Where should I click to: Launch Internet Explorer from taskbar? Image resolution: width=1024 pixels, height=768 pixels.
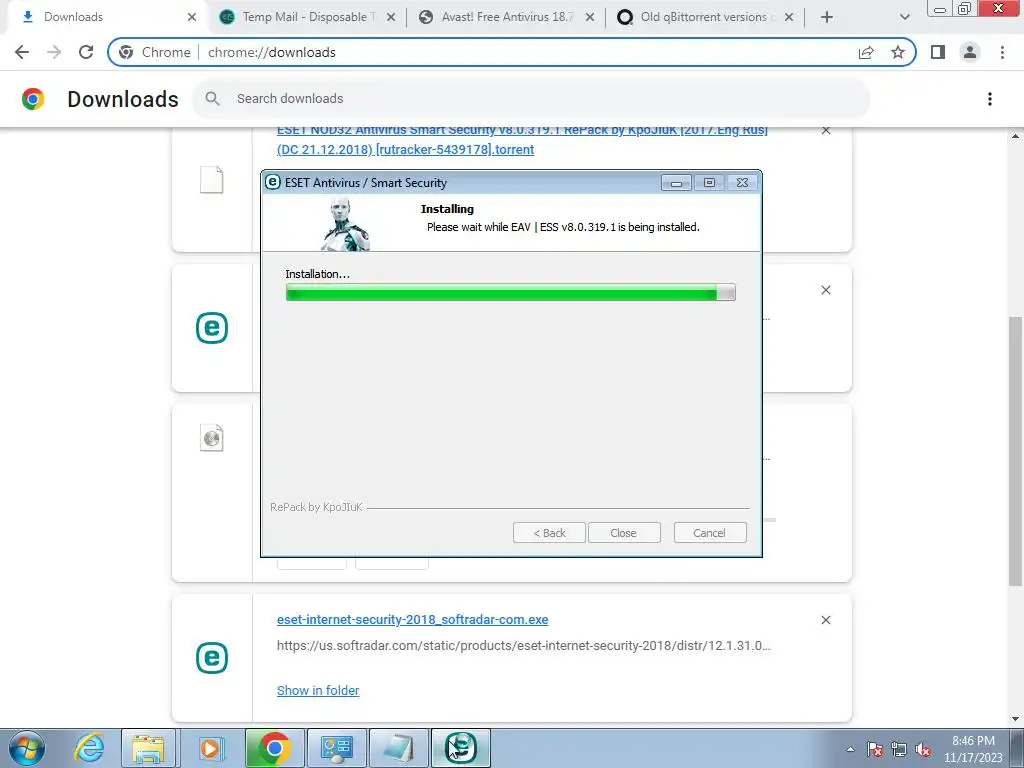[x=88, y=748]
